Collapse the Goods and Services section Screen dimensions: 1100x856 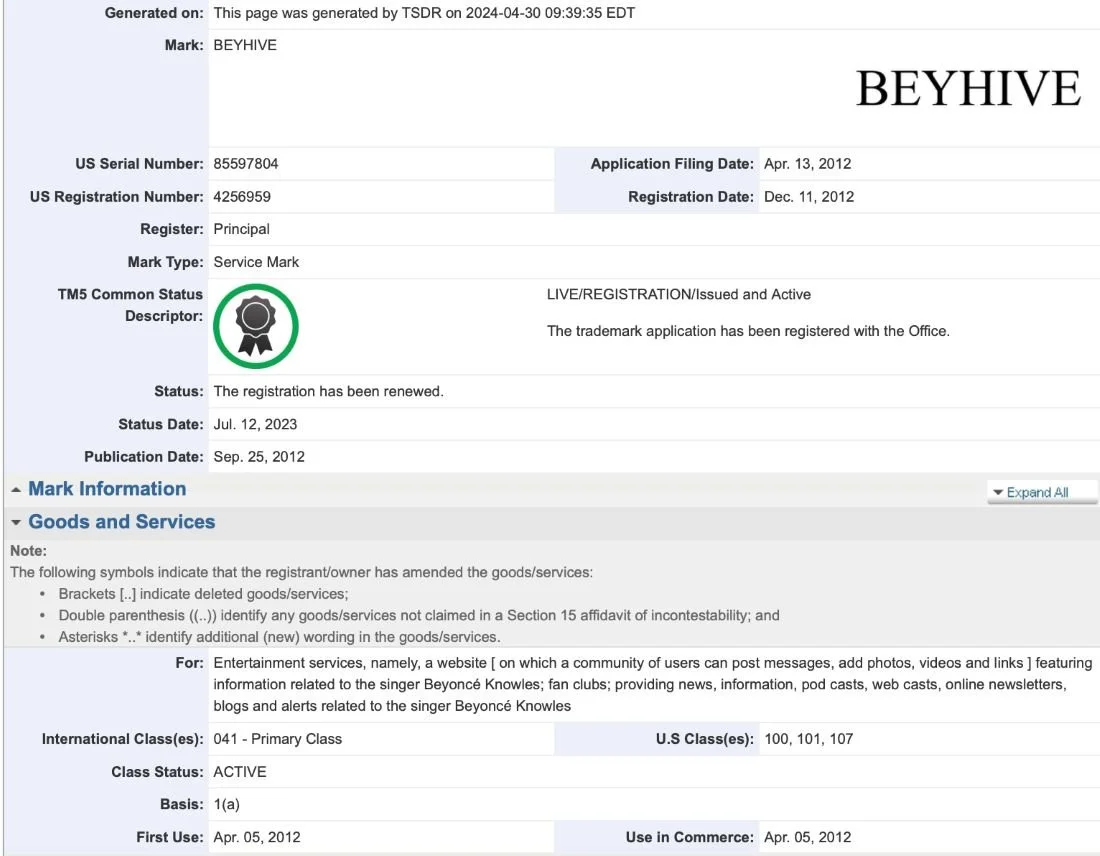coord(16,523)
